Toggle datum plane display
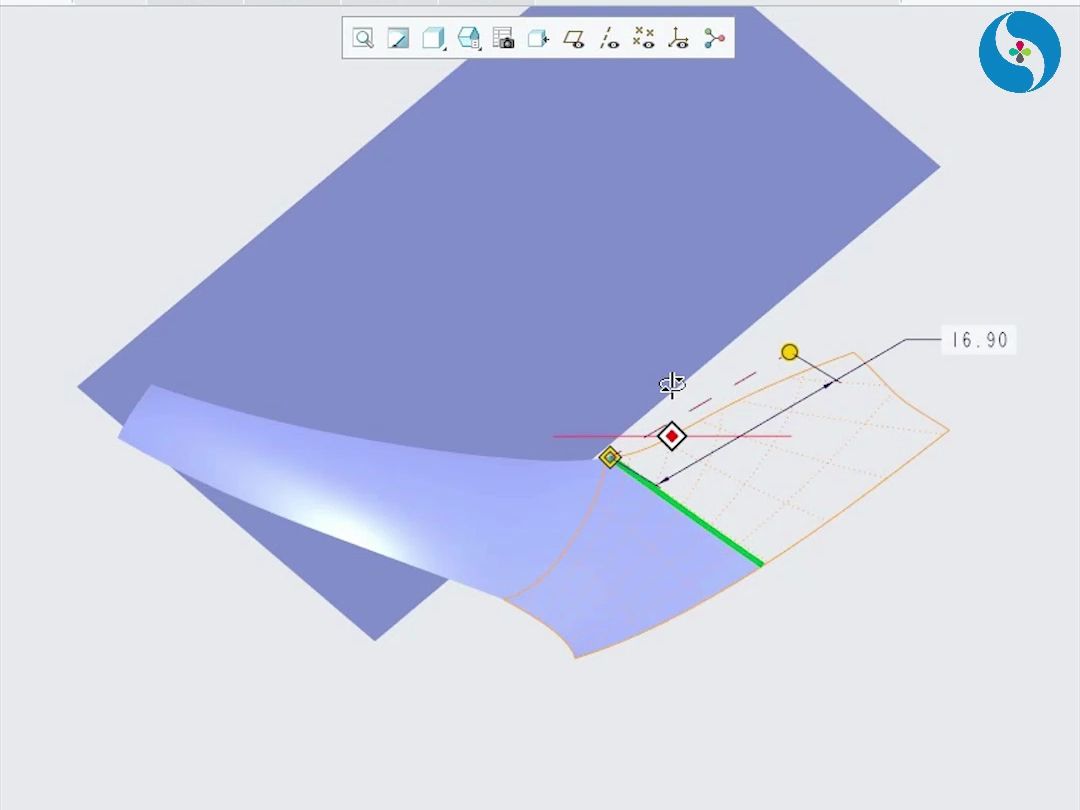Screen dimensions: 1080x810 (574, 39)
